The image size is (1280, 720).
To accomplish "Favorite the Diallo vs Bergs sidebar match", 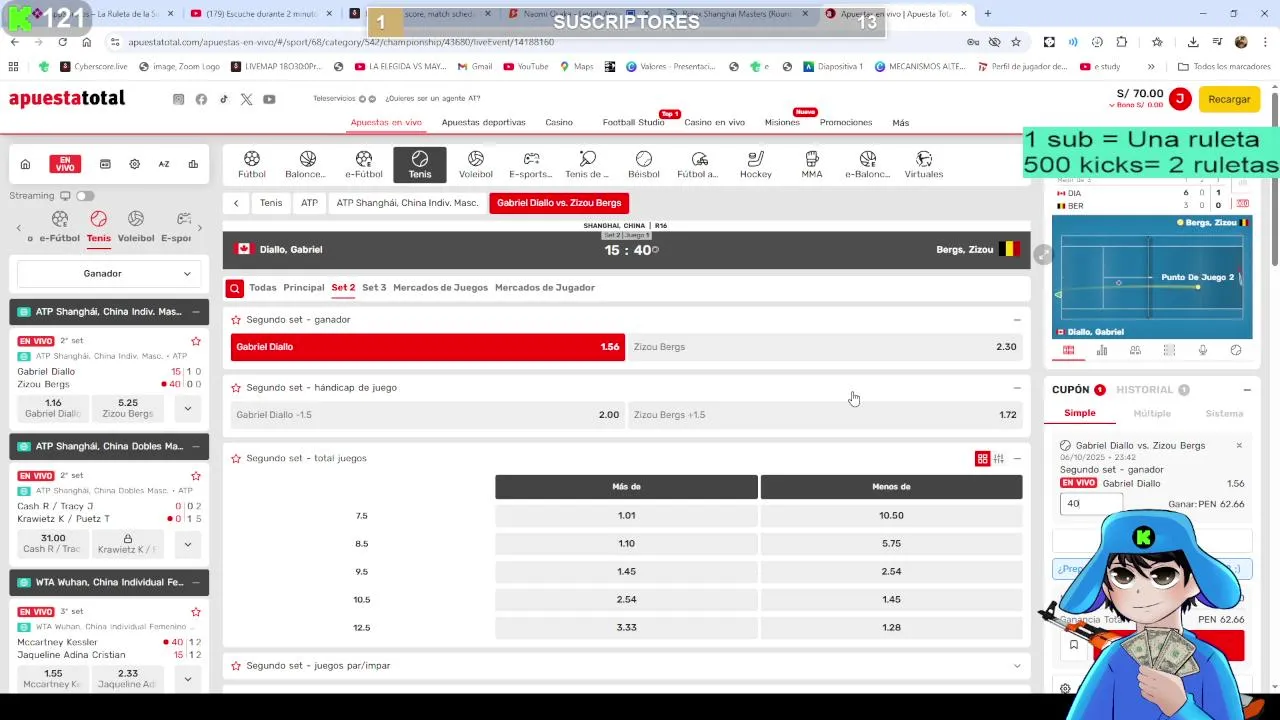I will [196, 341].
